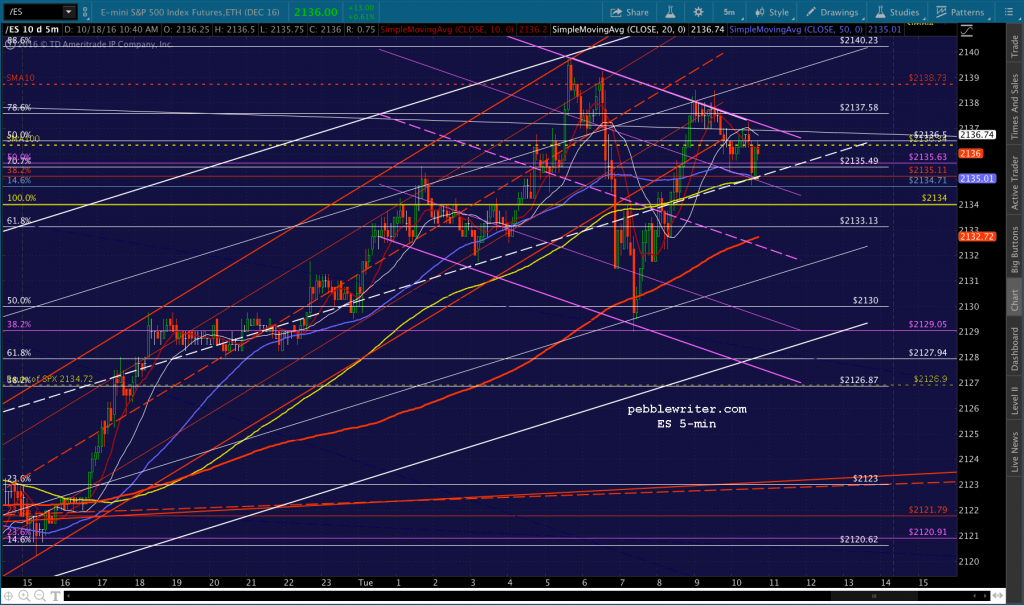Click the $2120.62 level label
The image size is (1024, 605).
tap(859, 540)
